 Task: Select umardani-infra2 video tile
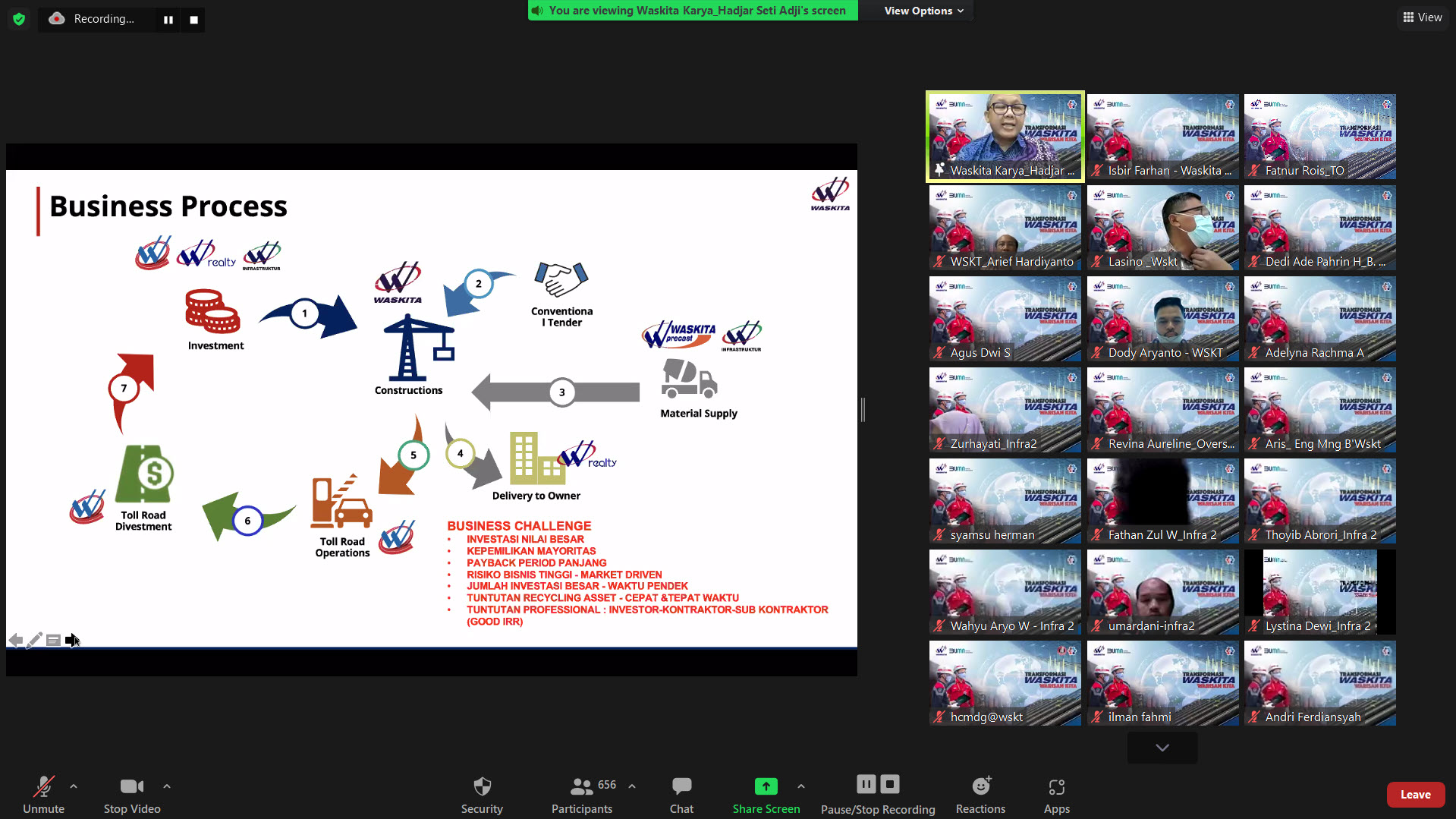click(1162, 592)
